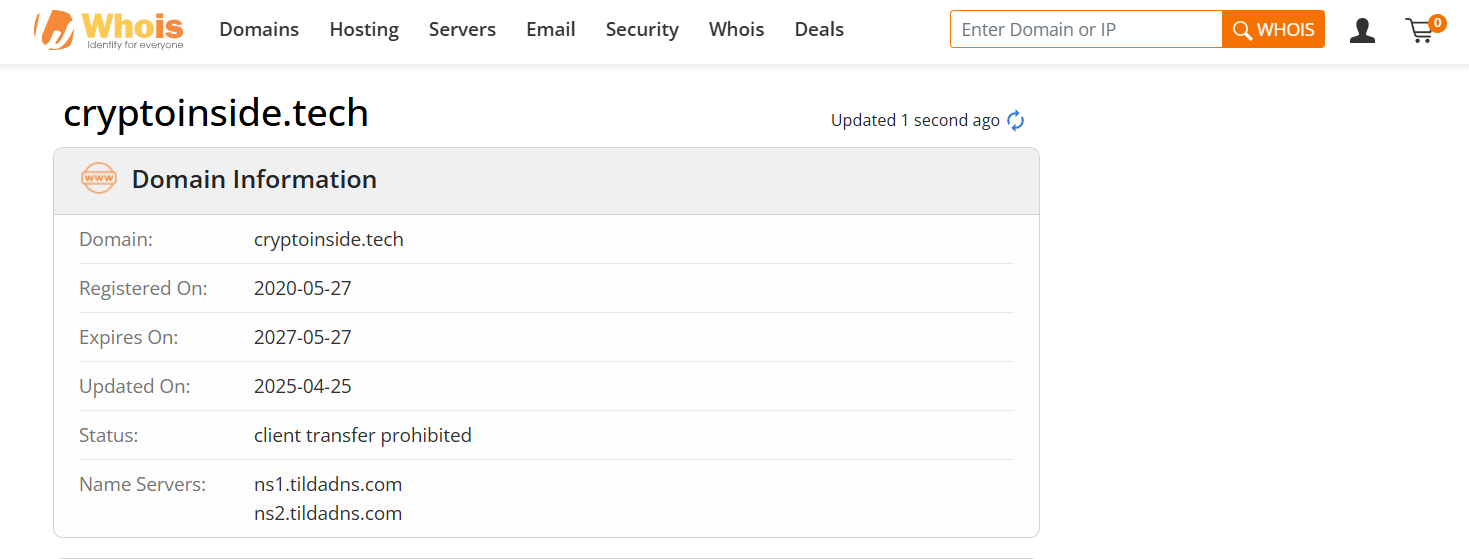This screenshot has height=559, width=1469.
Task: Select the ns1.tildadns.com name server text
Action: [x=328, y=485]
